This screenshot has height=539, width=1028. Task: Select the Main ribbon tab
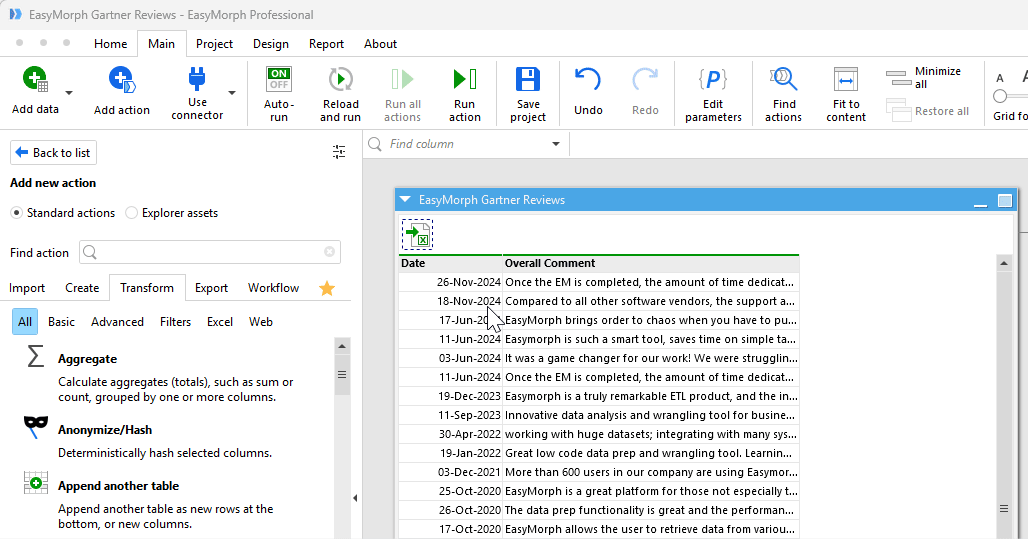click(161, 44)
